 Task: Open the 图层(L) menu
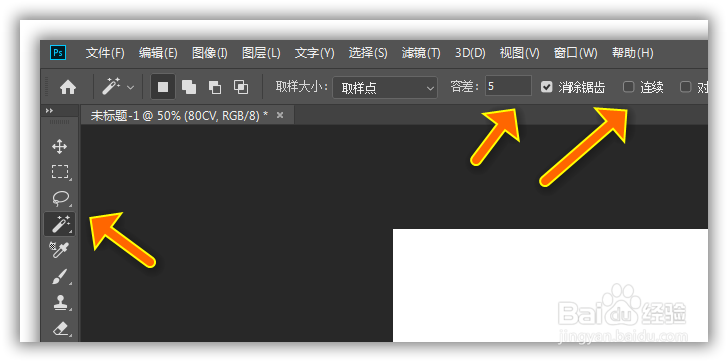pyautogui.click(x=261, y=53)
